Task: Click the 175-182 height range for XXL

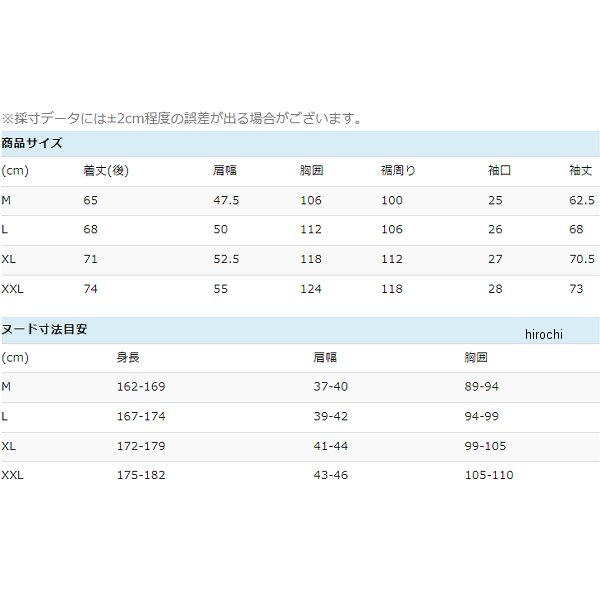Action: (140, 475)
